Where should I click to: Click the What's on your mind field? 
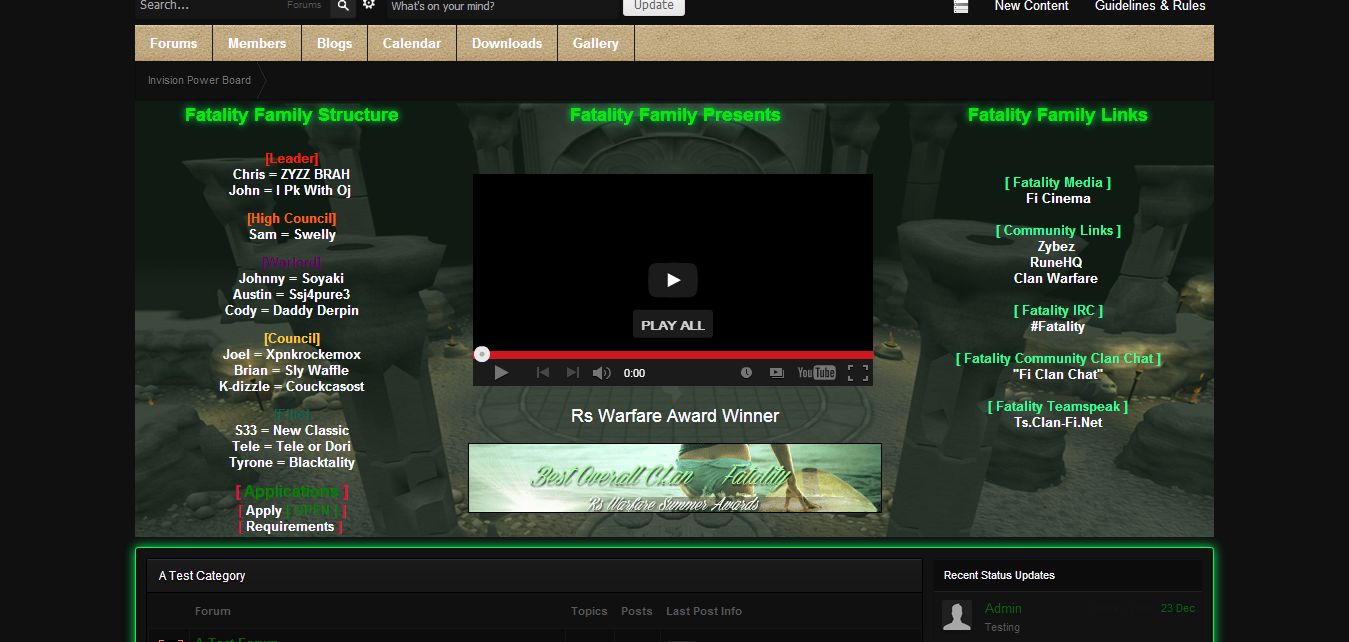pos(500,6)
